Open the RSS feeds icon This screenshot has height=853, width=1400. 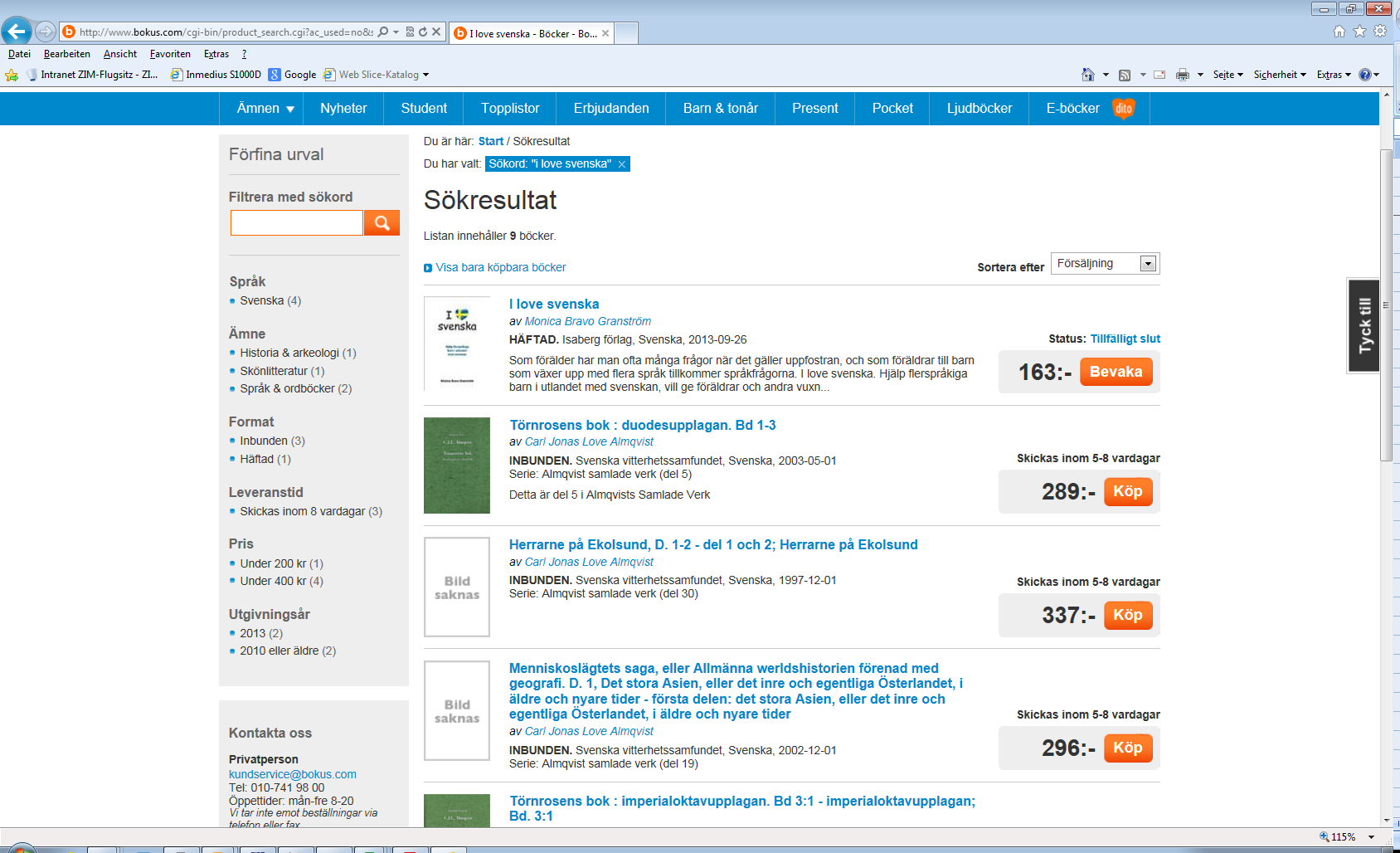(x=1125, y=75)
